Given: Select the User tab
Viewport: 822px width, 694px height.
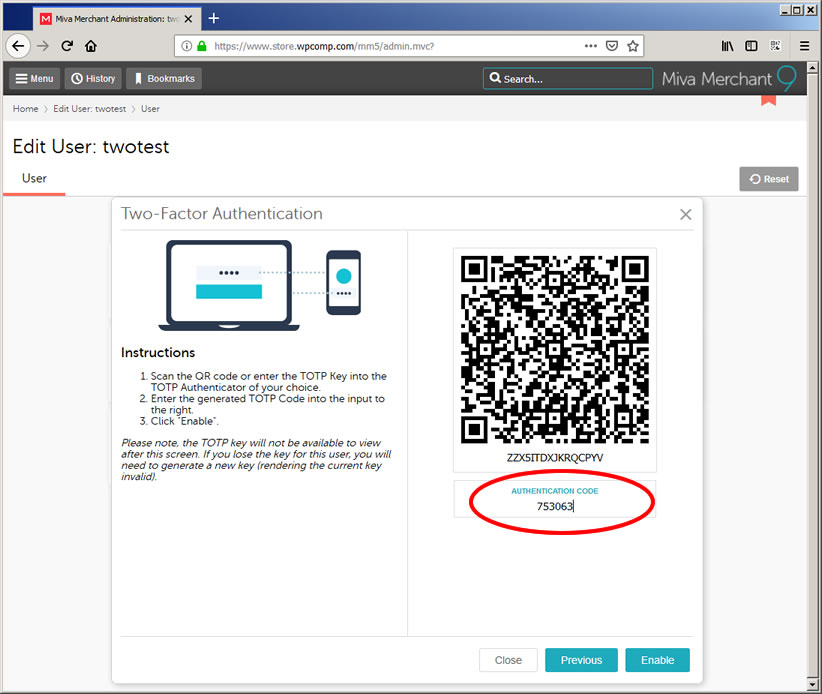Looking at the screenshot, I should pyautogui.click(x=34, y=178).
